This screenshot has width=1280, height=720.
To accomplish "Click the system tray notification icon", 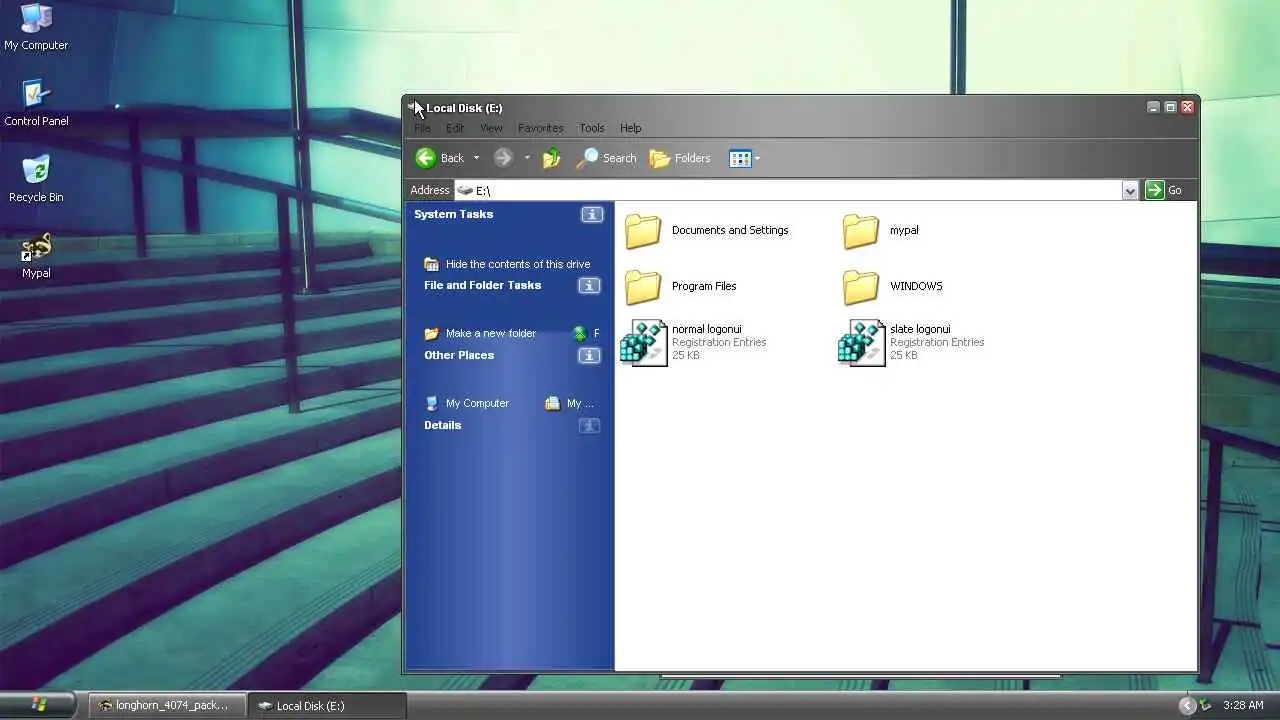I will 1206,705.
